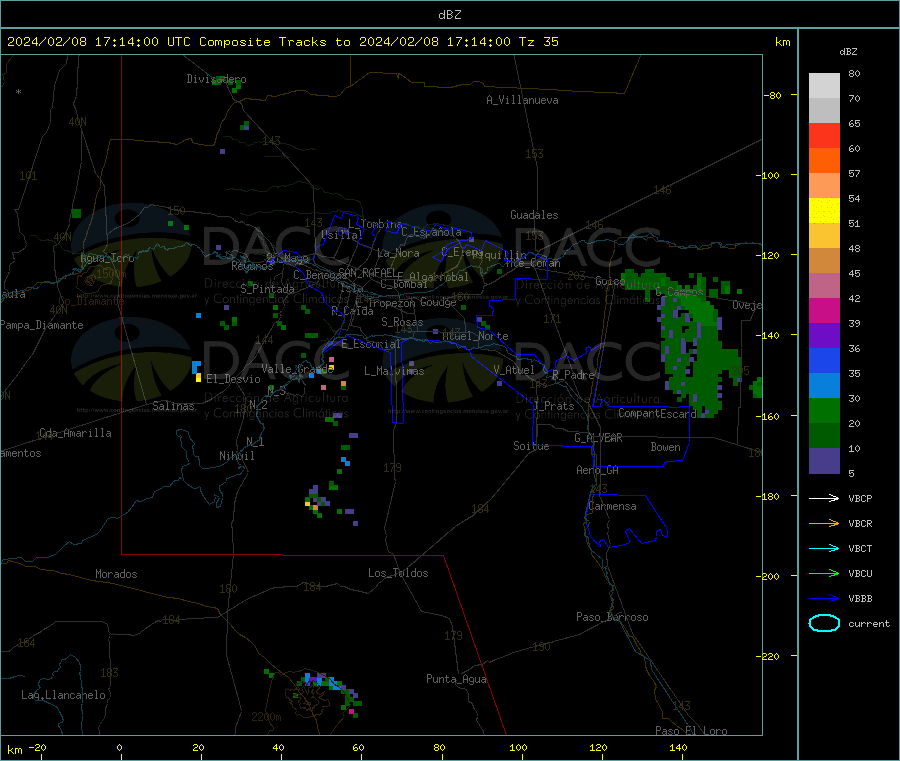900x761 pixels.
Task: Pick the yellow swatch between 54 and 51
Action: (824, 211)
